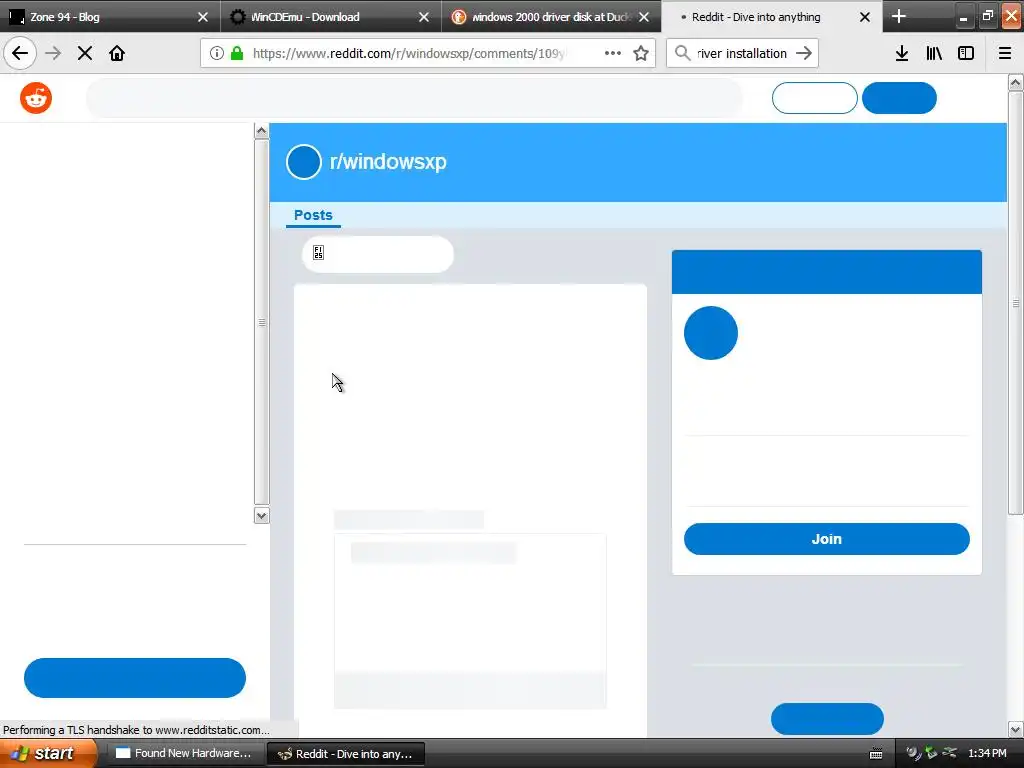Image resolution: width=1024 pixels, height=768 pixels.
Task: Click the left sidebar scrollbar thumb
Action: (x=261, y=322)
